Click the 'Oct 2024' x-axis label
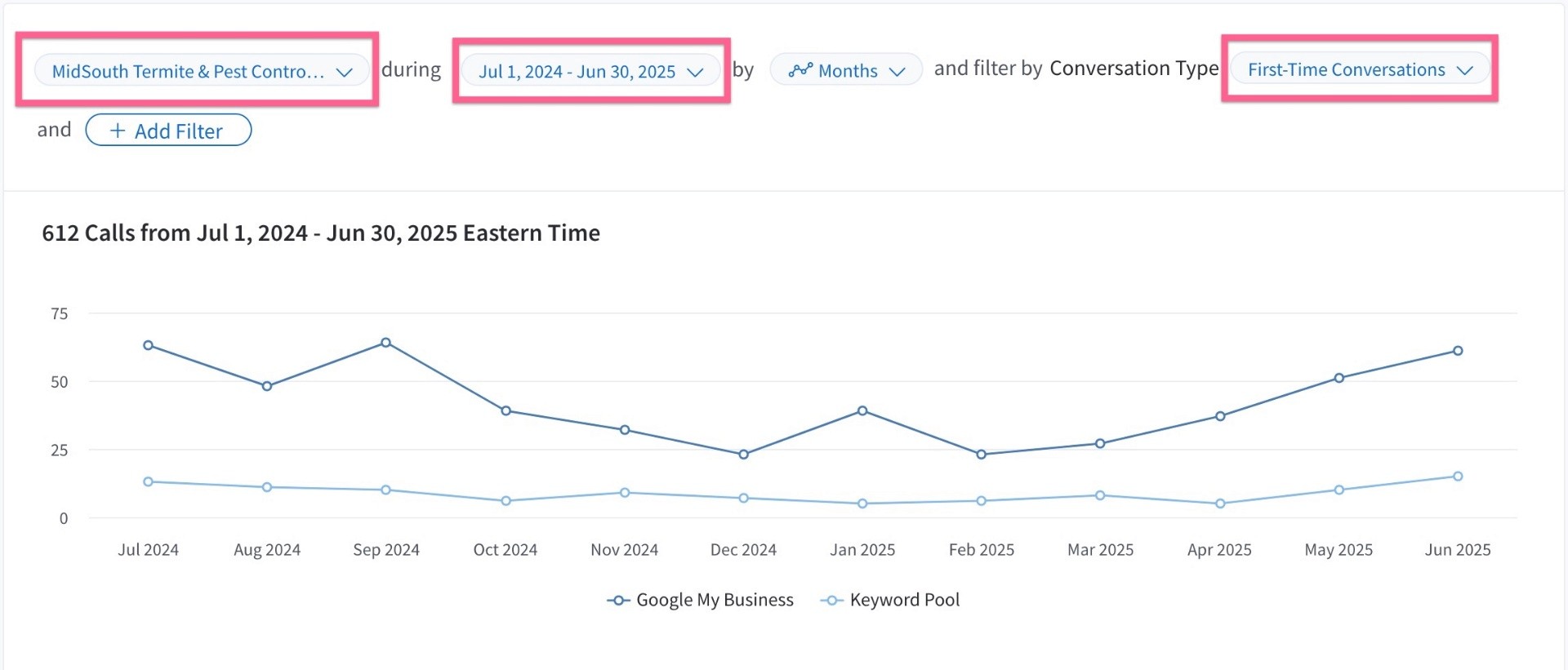Viewport: 1568px width, 670px height. [x=506, y=550]
